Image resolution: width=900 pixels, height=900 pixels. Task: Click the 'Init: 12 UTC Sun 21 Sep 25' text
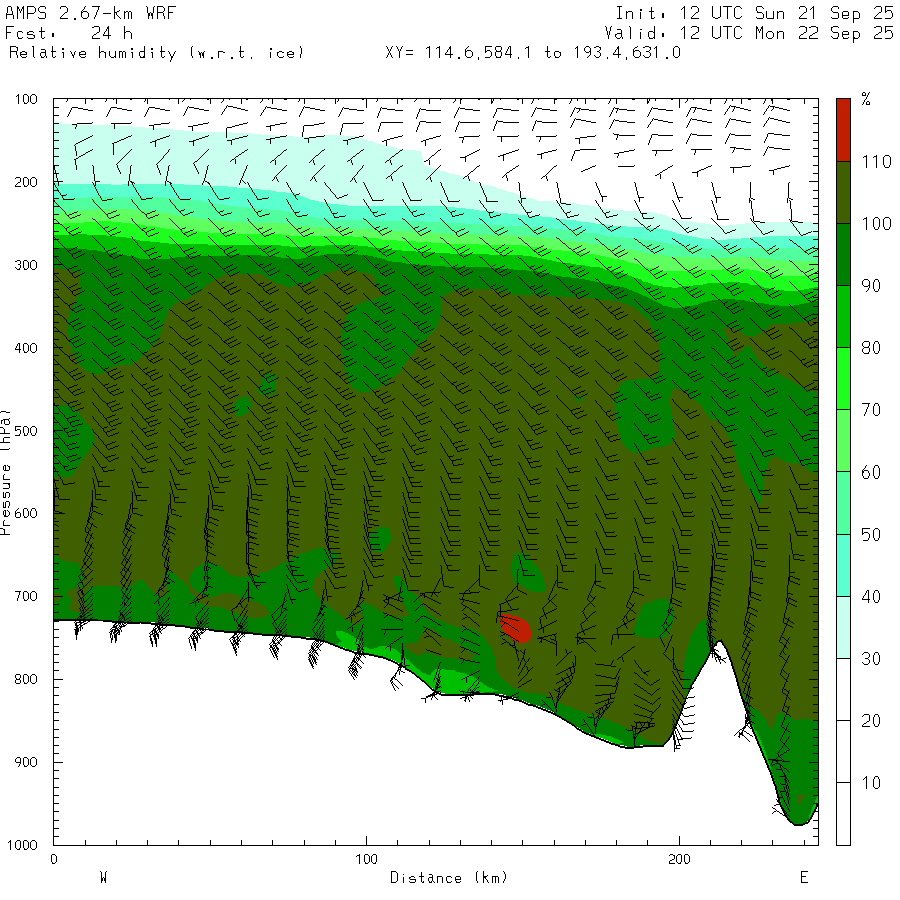click(x=754, y=13)
